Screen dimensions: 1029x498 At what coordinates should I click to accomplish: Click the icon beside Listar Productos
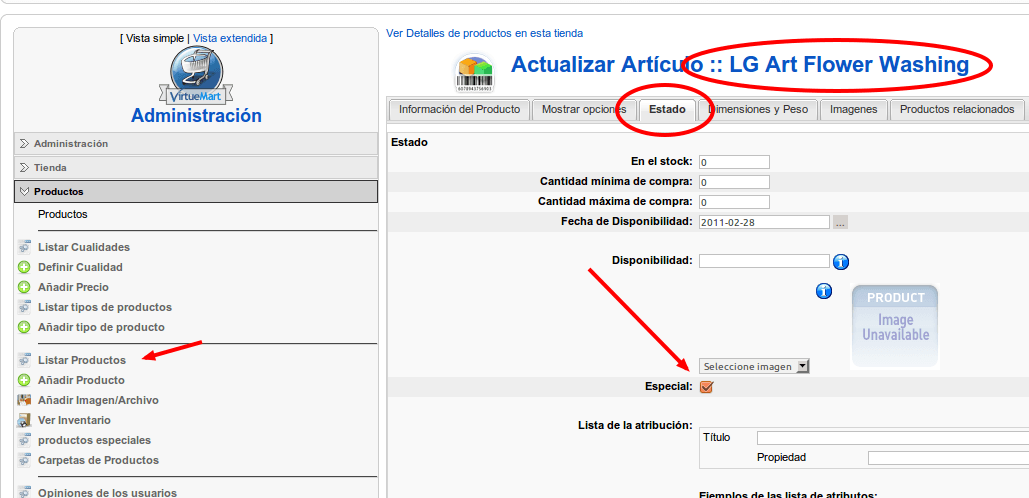point(24,360)
